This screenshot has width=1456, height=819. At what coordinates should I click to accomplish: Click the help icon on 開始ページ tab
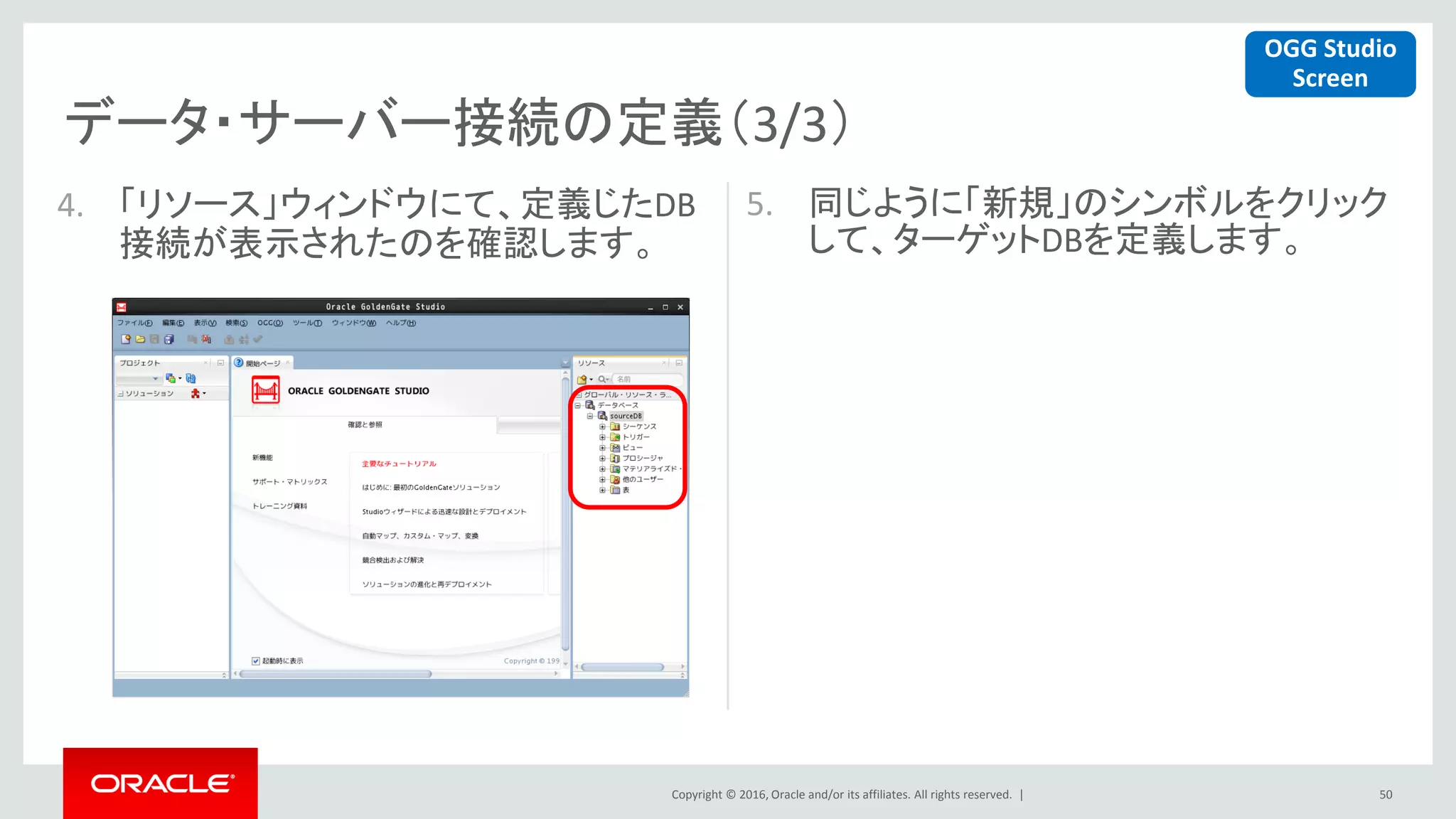pyautogui.click(x=239, y=363)
